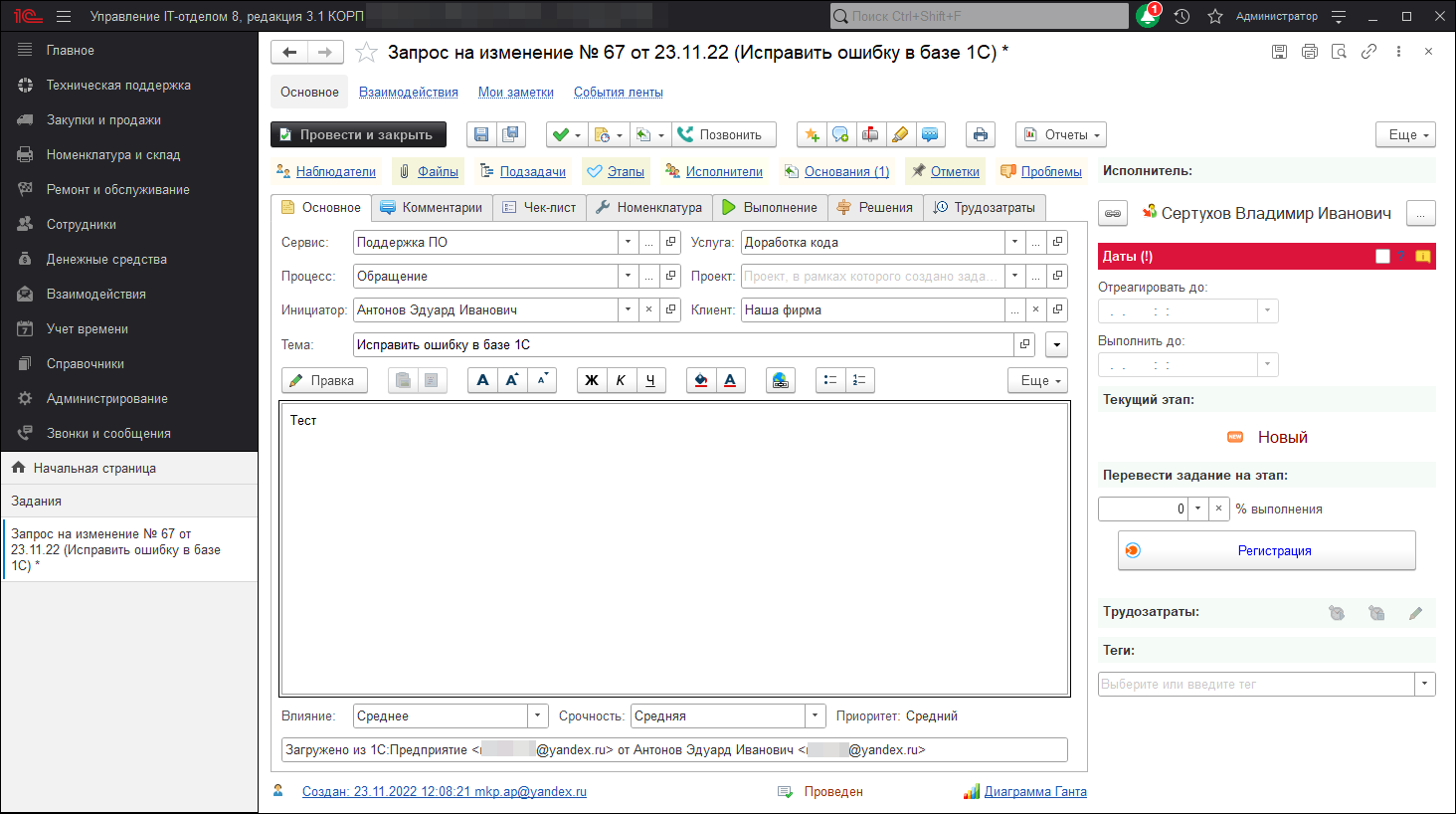Image resolution: width=1456 pixels, height=814 pixels.
Task: Open the Влияние dropdown
Action: [x=537, y=716]
